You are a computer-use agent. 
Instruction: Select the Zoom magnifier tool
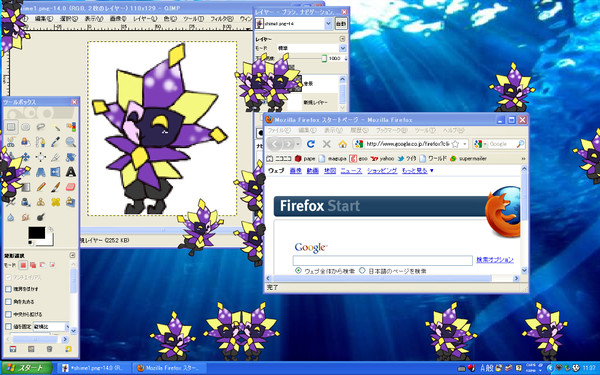click(x=70, y=142)
